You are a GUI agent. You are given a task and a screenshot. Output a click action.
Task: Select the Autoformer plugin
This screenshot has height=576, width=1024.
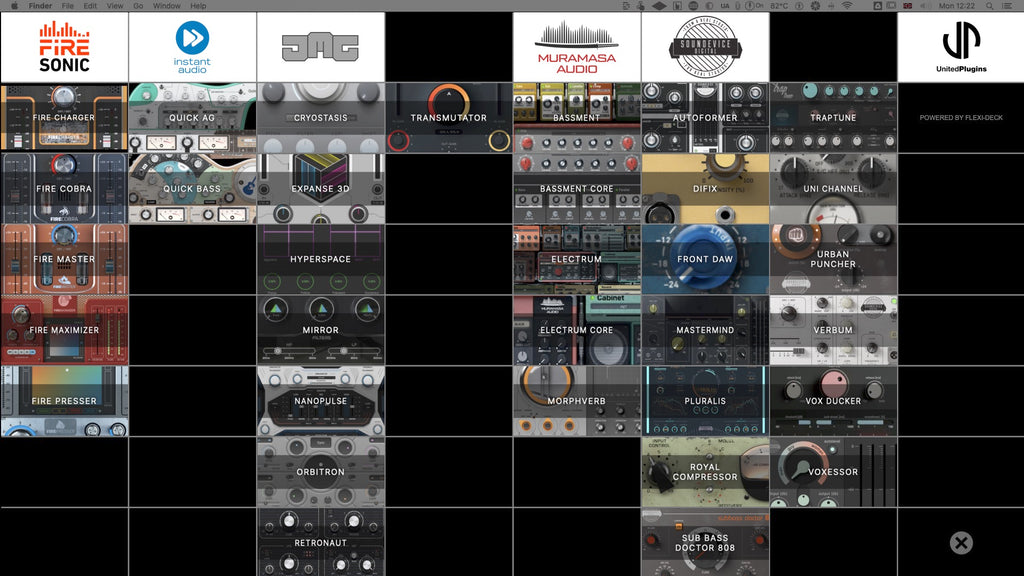click(705, 117)
